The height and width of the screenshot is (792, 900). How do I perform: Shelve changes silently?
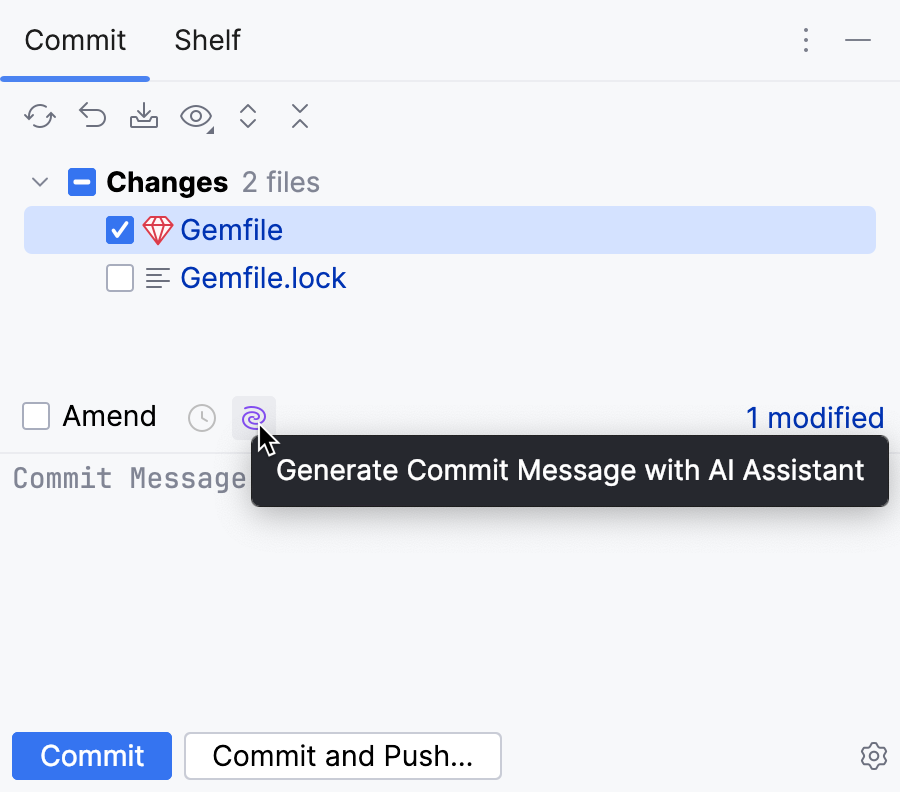click(143, 116)
